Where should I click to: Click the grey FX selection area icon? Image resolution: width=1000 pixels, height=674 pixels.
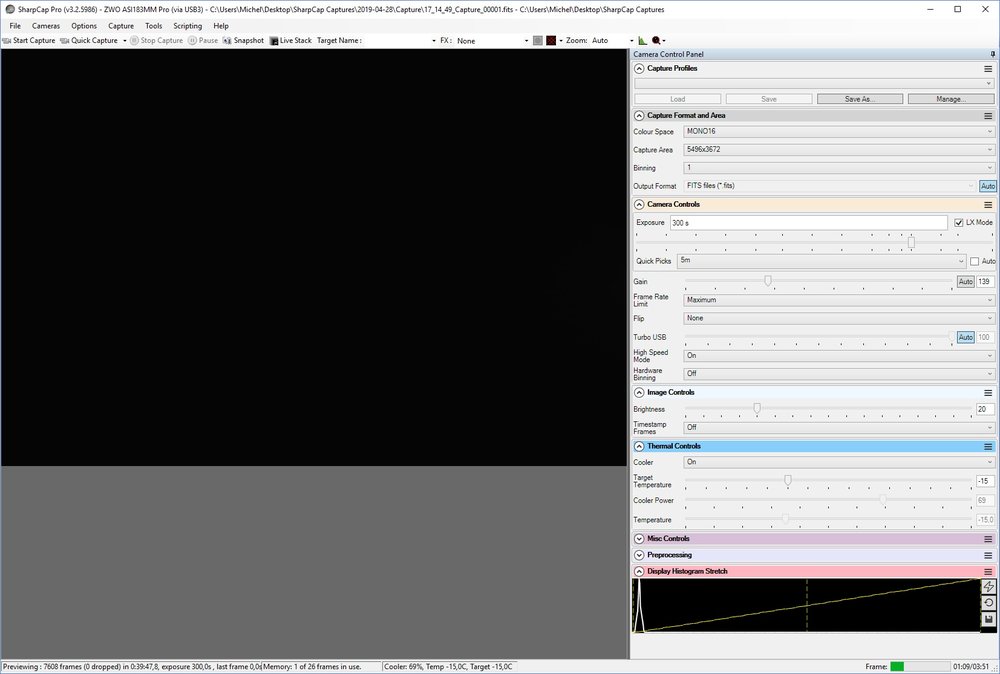pos(538,40)
